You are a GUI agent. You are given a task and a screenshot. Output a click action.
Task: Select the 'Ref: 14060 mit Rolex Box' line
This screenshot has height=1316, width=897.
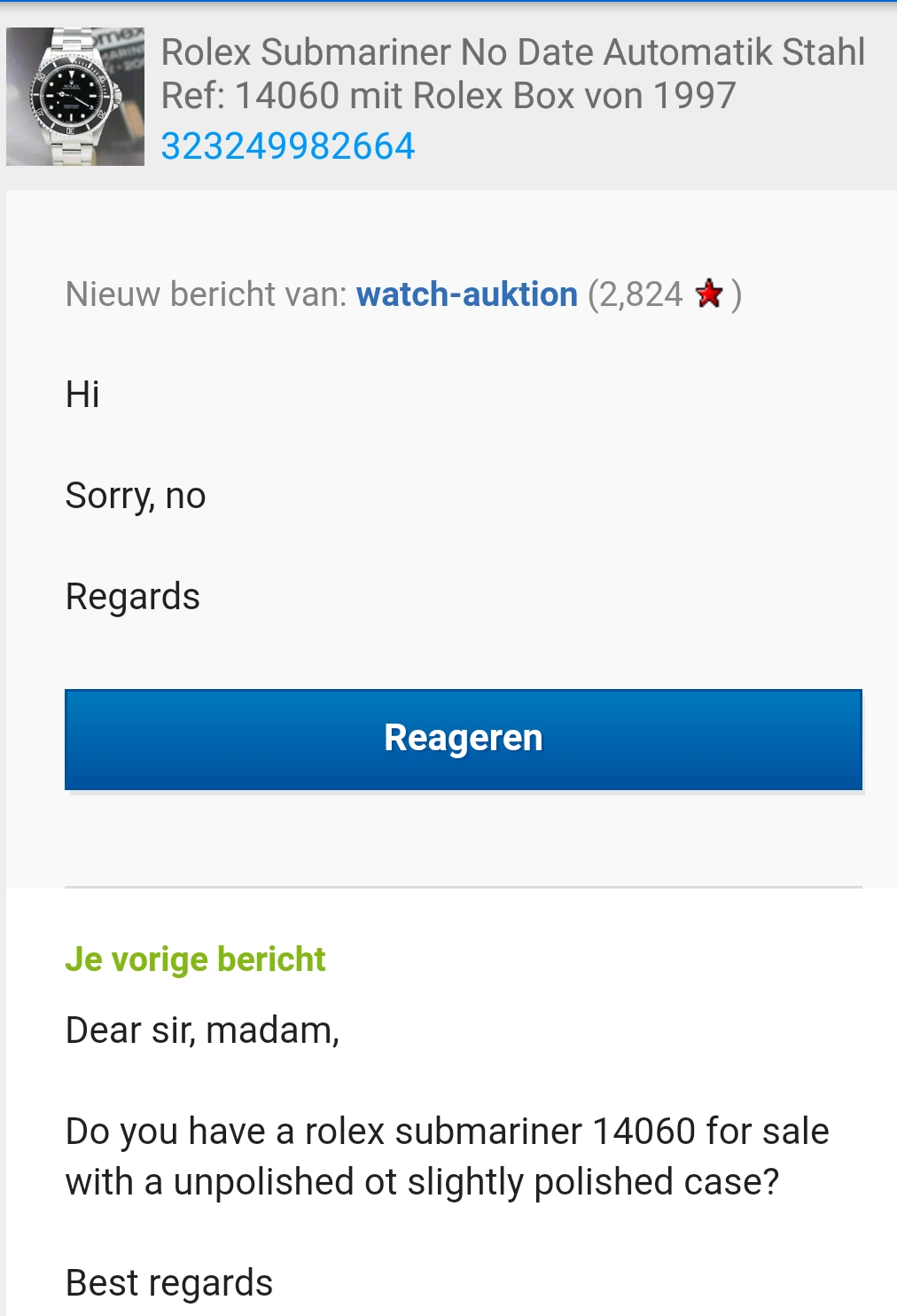pyautogui.click(x=448, y=96)
